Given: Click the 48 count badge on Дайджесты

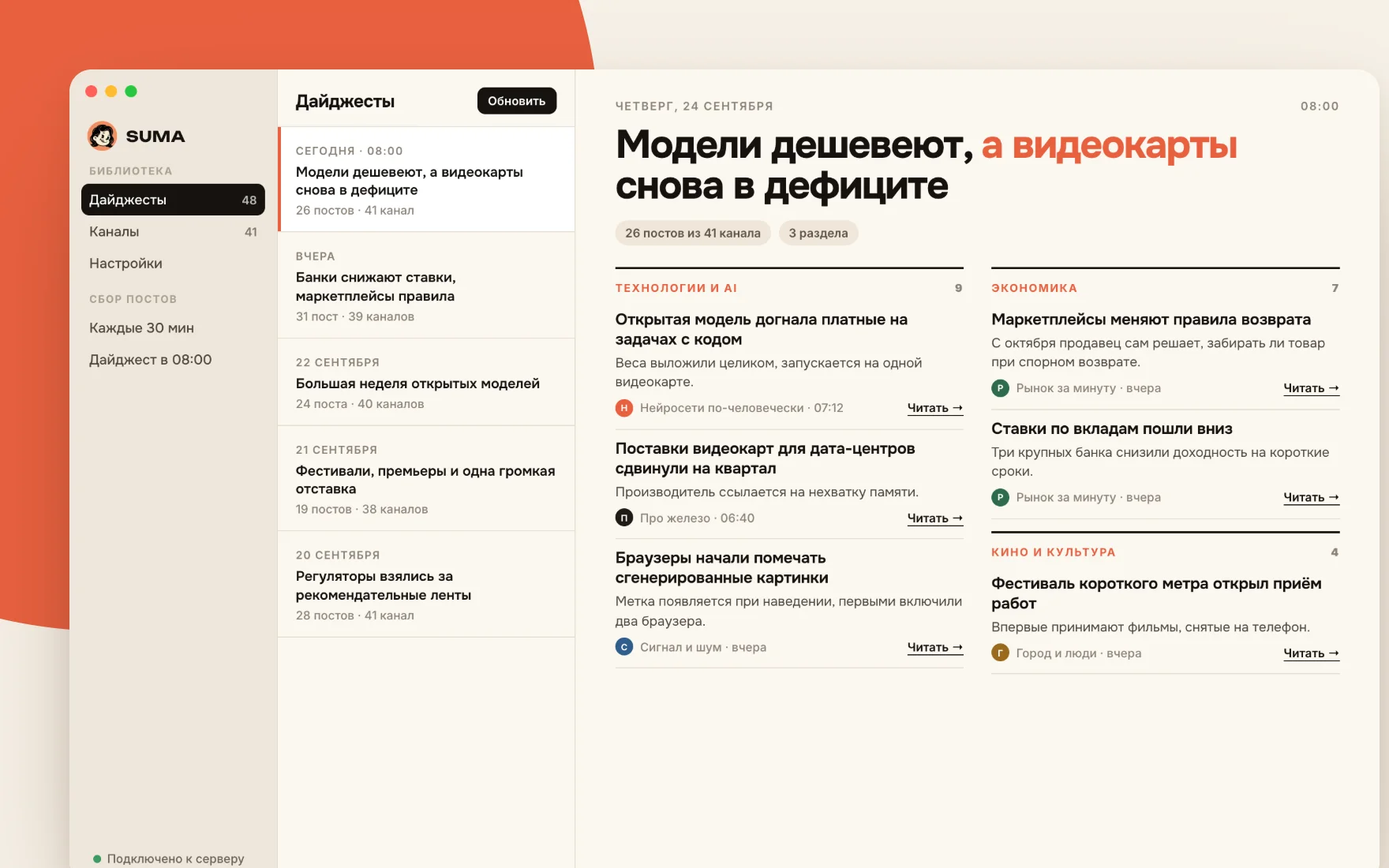Looking at the screenshot, I should point(249,200).
